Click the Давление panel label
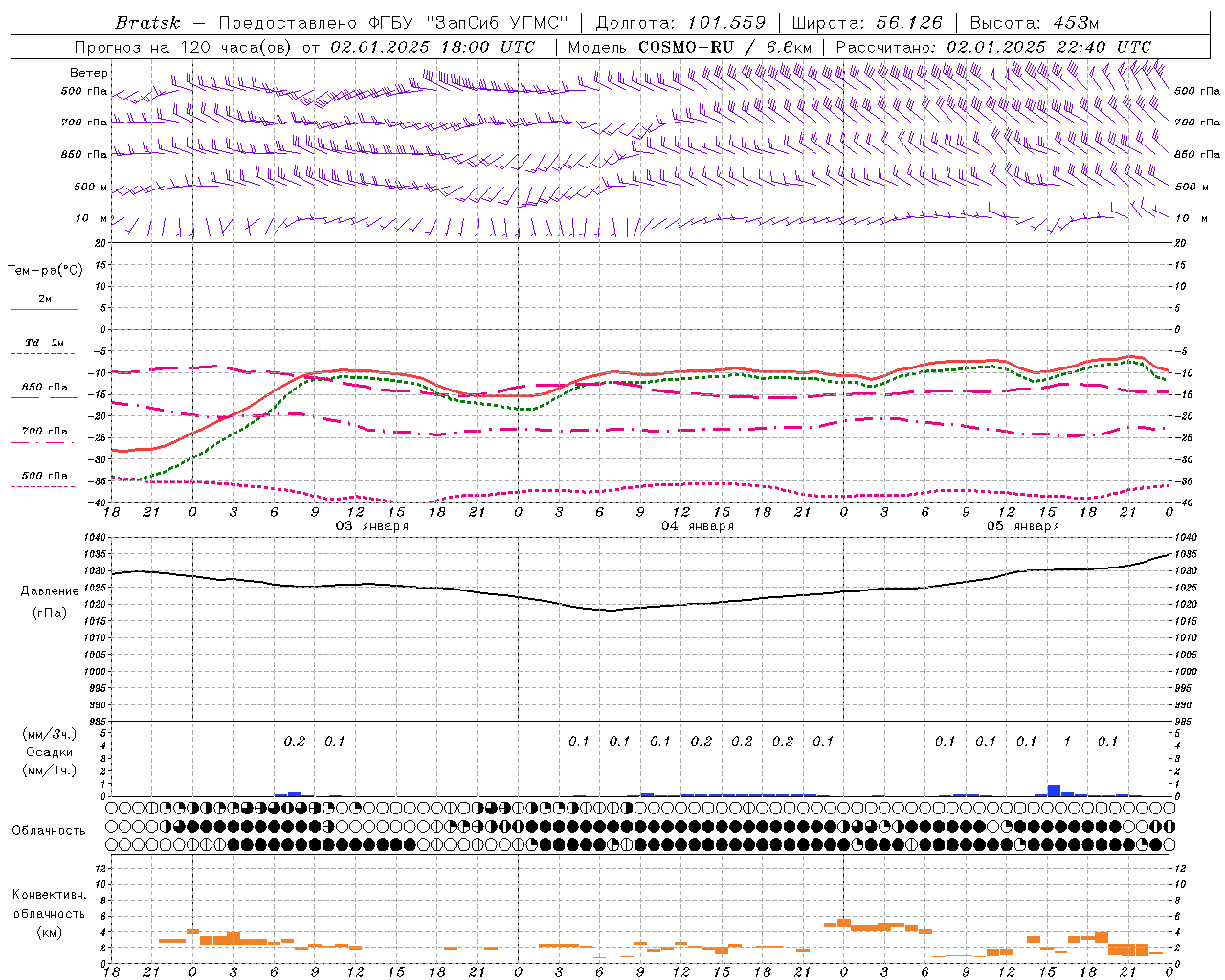Viewport: 1225px width, 980px height. coord(50,591)
